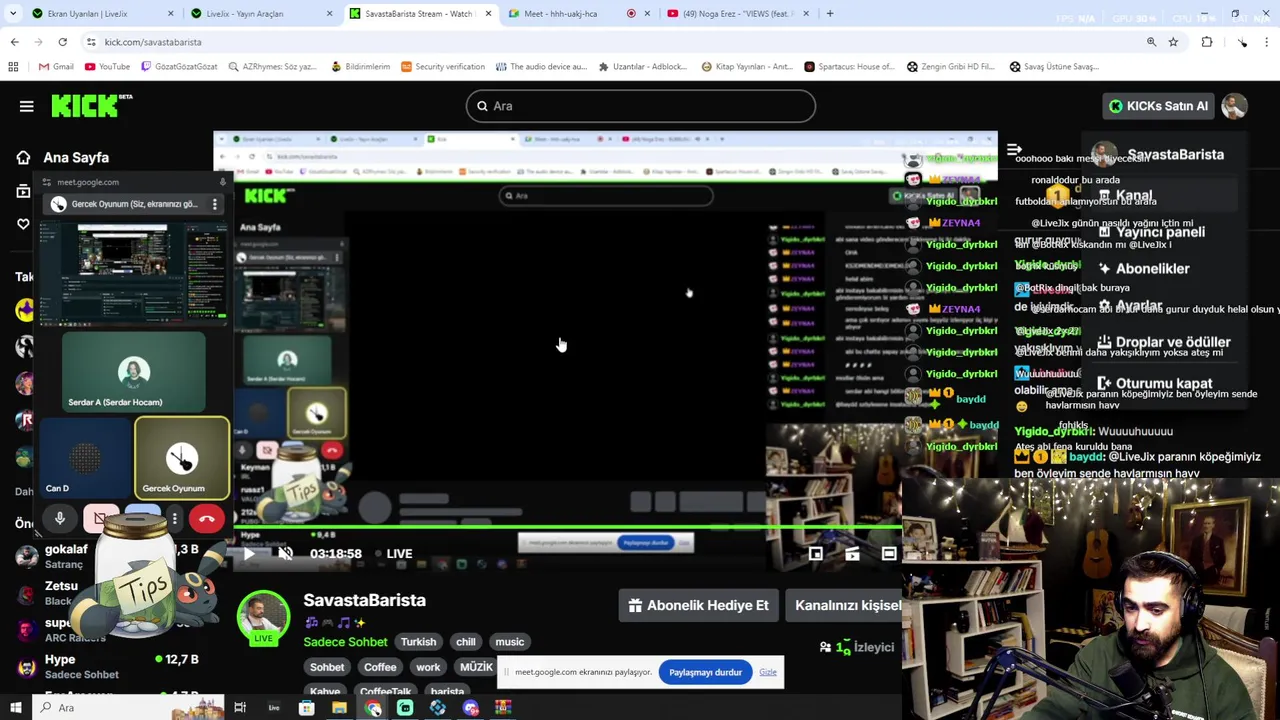Click the KICKs Satın Al button
This screenshot has width=1280, height=720.
(1158, 106)
